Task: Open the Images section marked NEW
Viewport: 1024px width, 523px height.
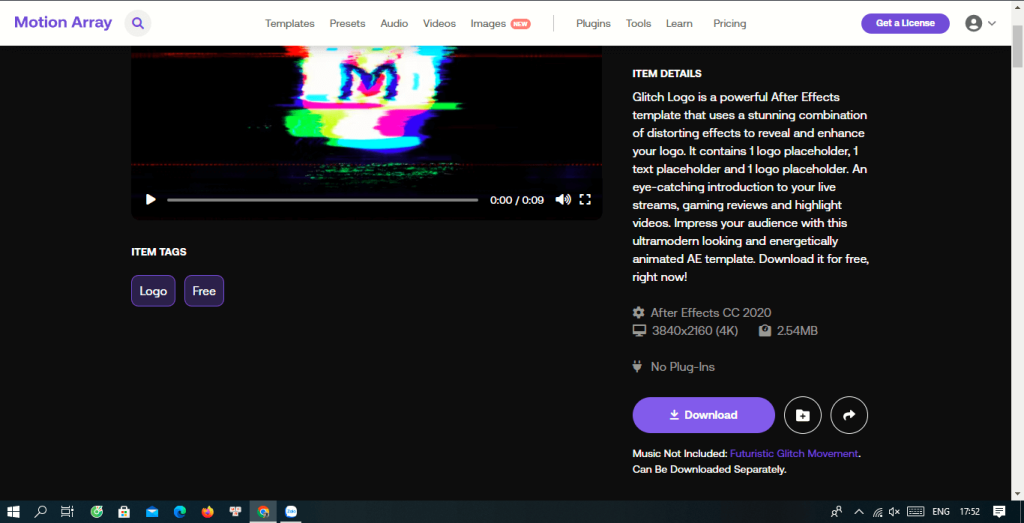Action: [x=500, y=24]
